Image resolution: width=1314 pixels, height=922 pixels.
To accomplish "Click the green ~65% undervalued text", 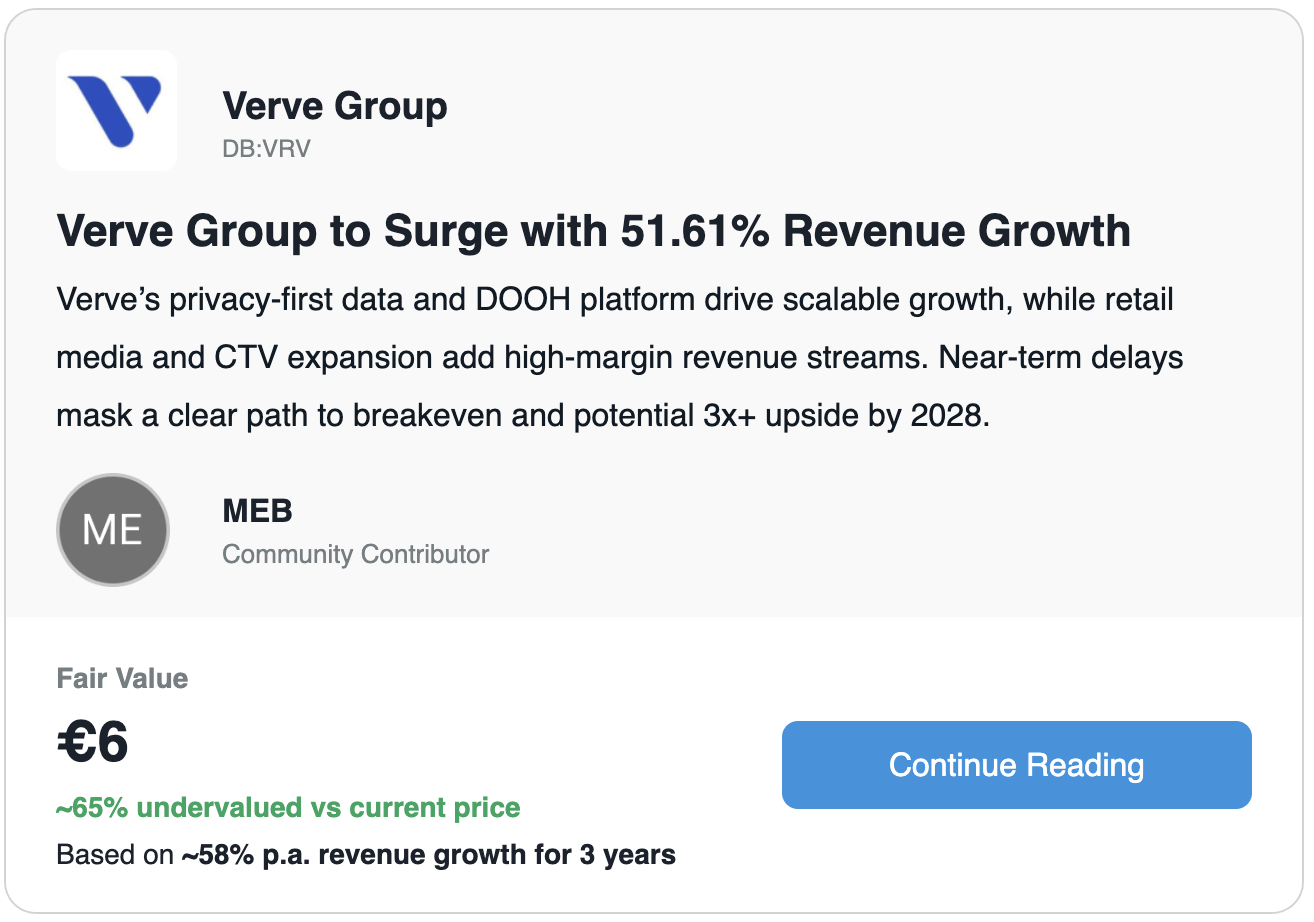I will click(x=288, y=808).
